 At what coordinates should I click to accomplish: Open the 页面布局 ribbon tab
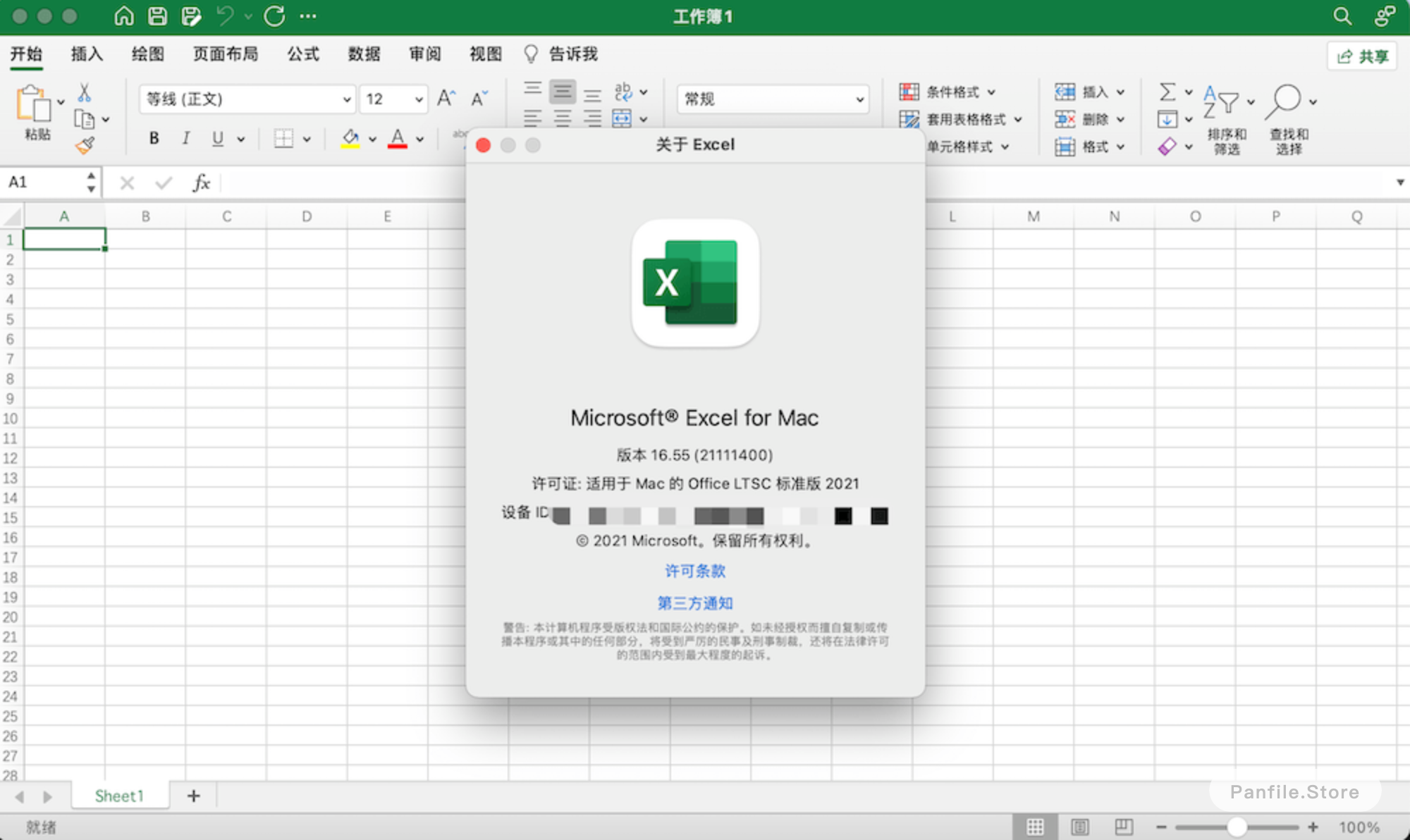[226, 54]
